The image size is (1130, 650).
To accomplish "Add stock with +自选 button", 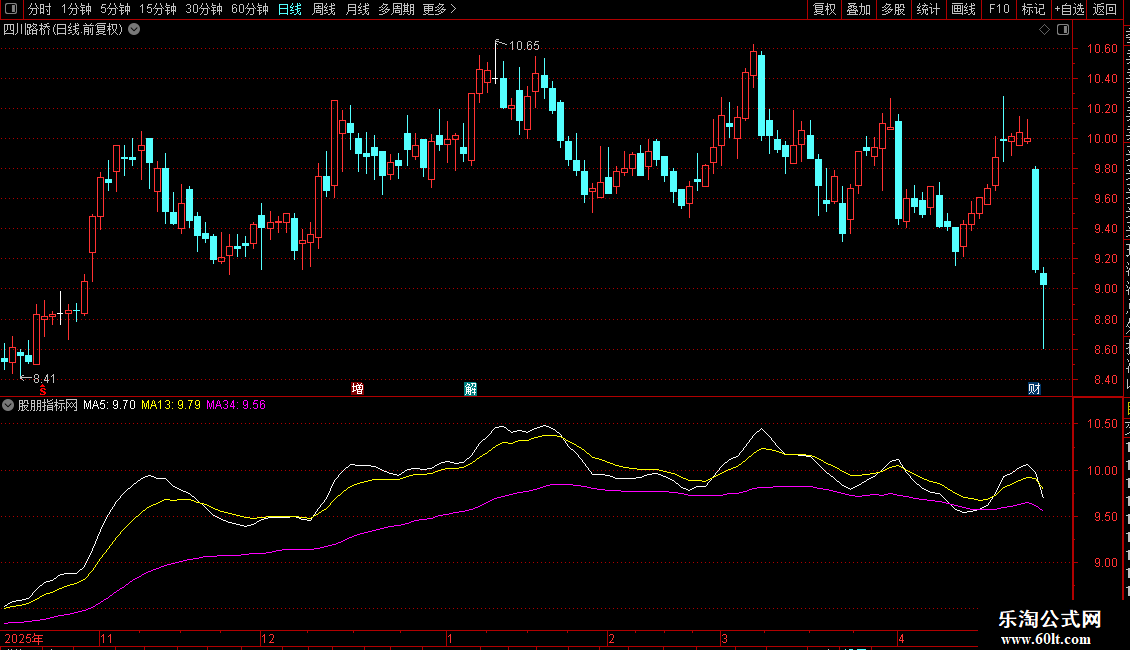I will point(1069,9).
